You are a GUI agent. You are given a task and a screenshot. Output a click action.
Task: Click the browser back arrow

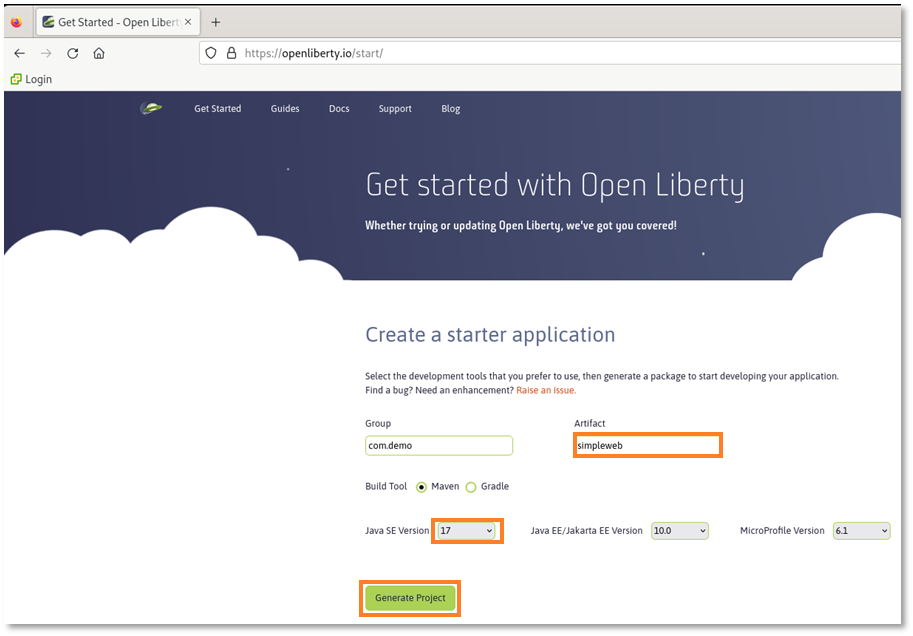(x=19, y=53)
